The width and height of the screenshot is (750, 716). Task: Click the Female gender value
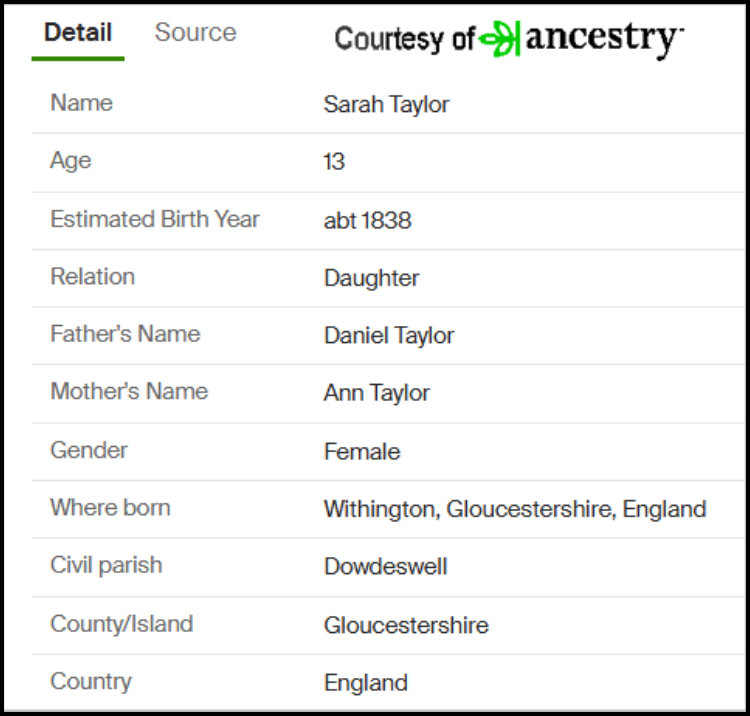point(361,452)
